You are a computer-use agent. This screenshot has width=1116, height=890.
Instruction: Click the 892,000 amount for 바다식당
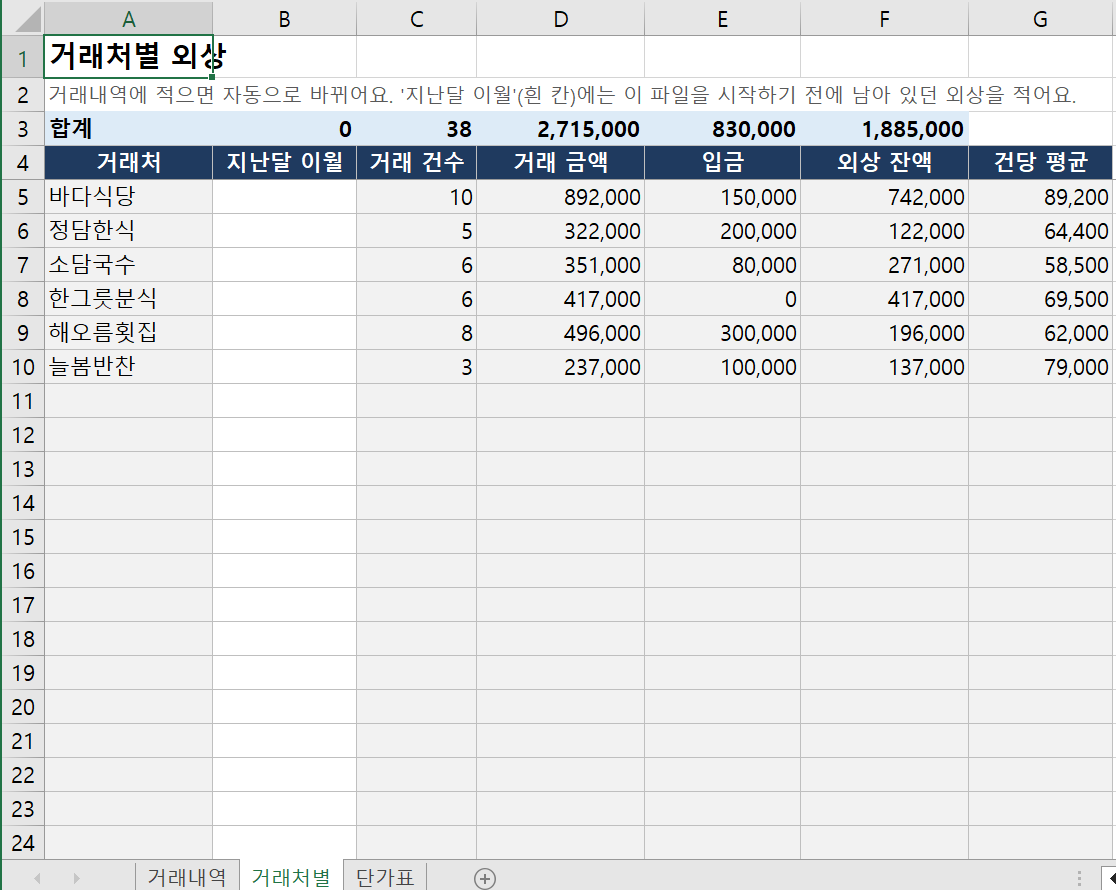(x=560, y=197)
